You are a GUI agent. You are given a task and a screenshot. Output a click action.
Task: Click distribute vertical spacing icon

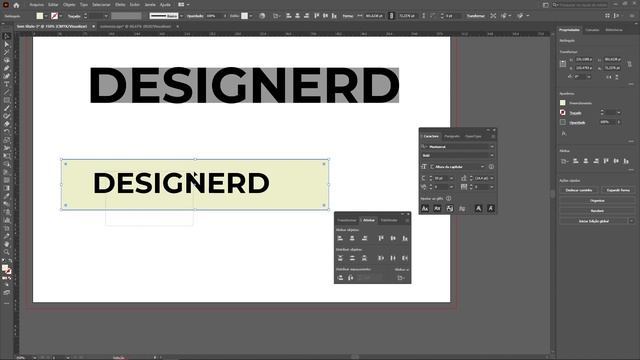click(340, 278)
